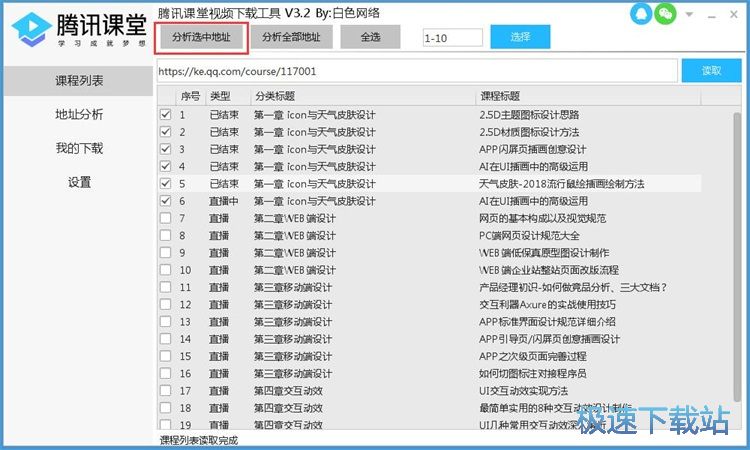
Task: Click 直播中 type in row 6
Action: 224,201
